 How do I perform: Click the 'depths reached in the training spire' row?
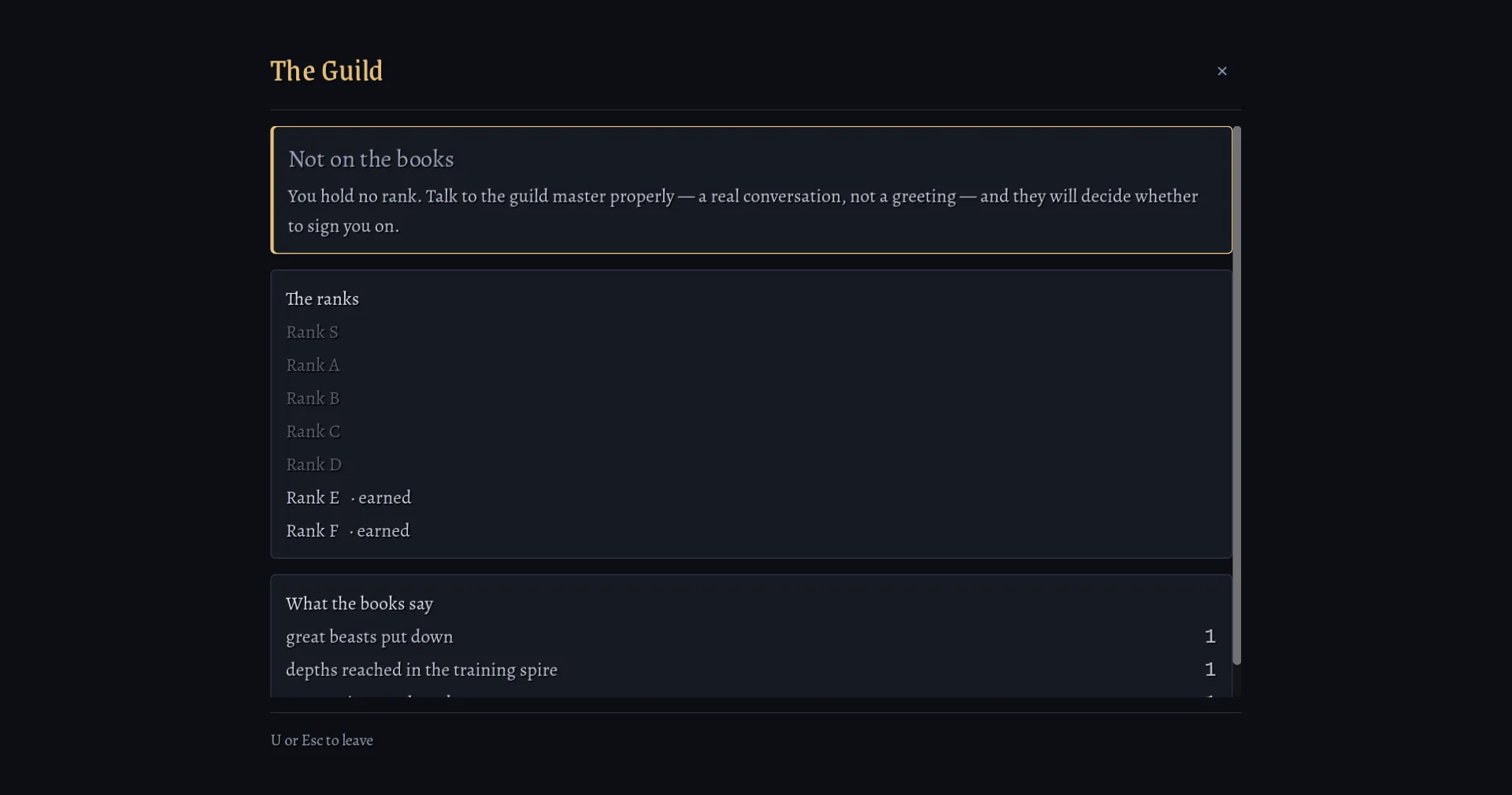click(x=751, y=670)
